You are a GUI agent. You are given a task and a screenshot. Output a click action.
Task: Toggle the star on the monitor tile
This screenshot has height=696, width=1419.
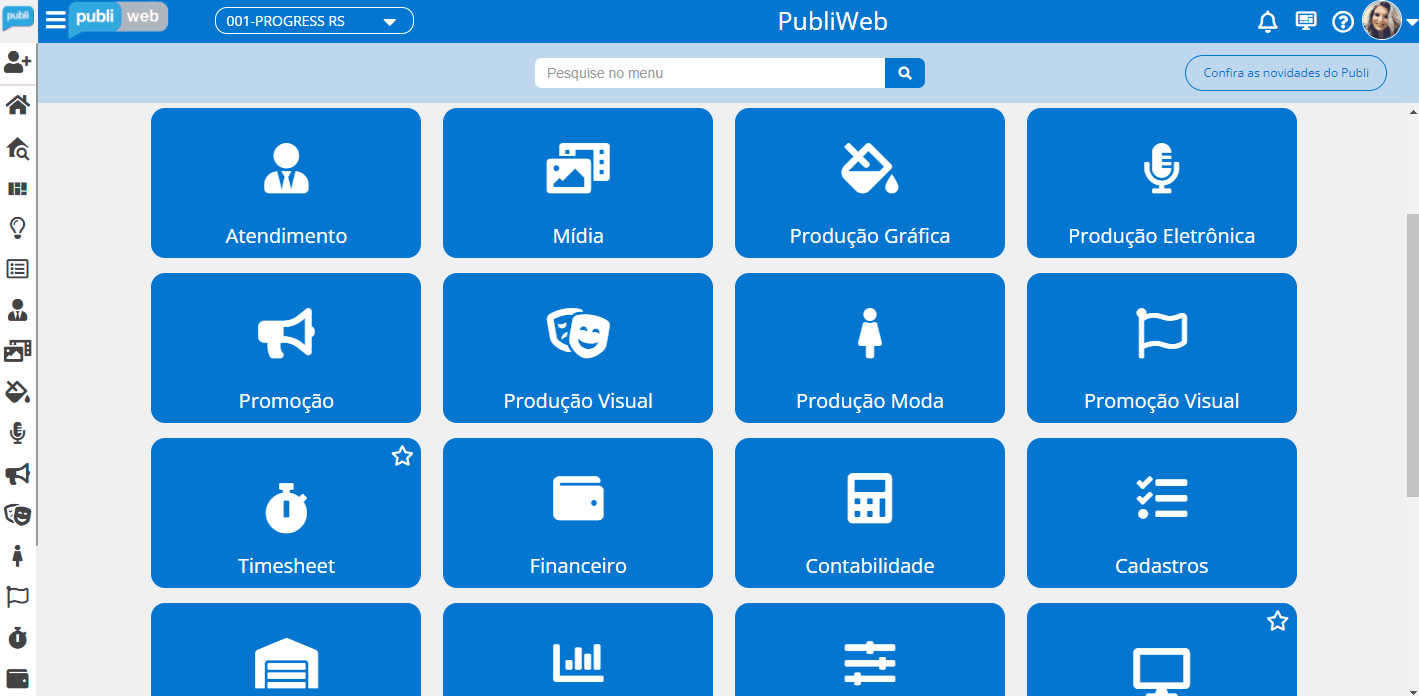point(1277,621)
